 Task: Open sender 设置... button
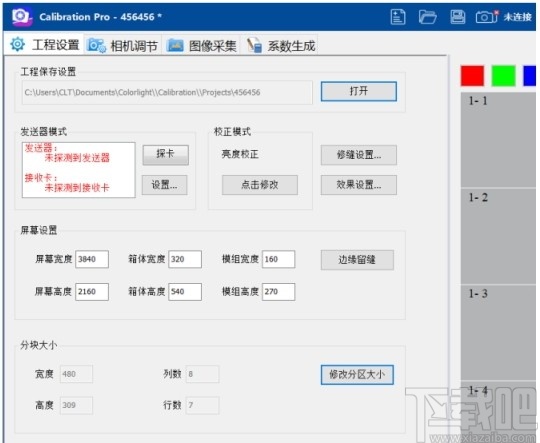[165, 185]
